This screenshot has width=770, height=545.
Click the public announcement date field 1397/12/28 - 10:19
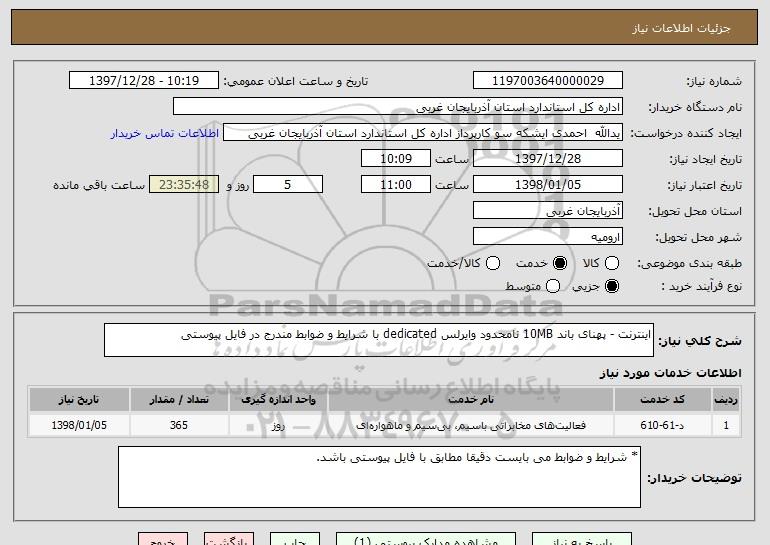[x=144, y=81]
